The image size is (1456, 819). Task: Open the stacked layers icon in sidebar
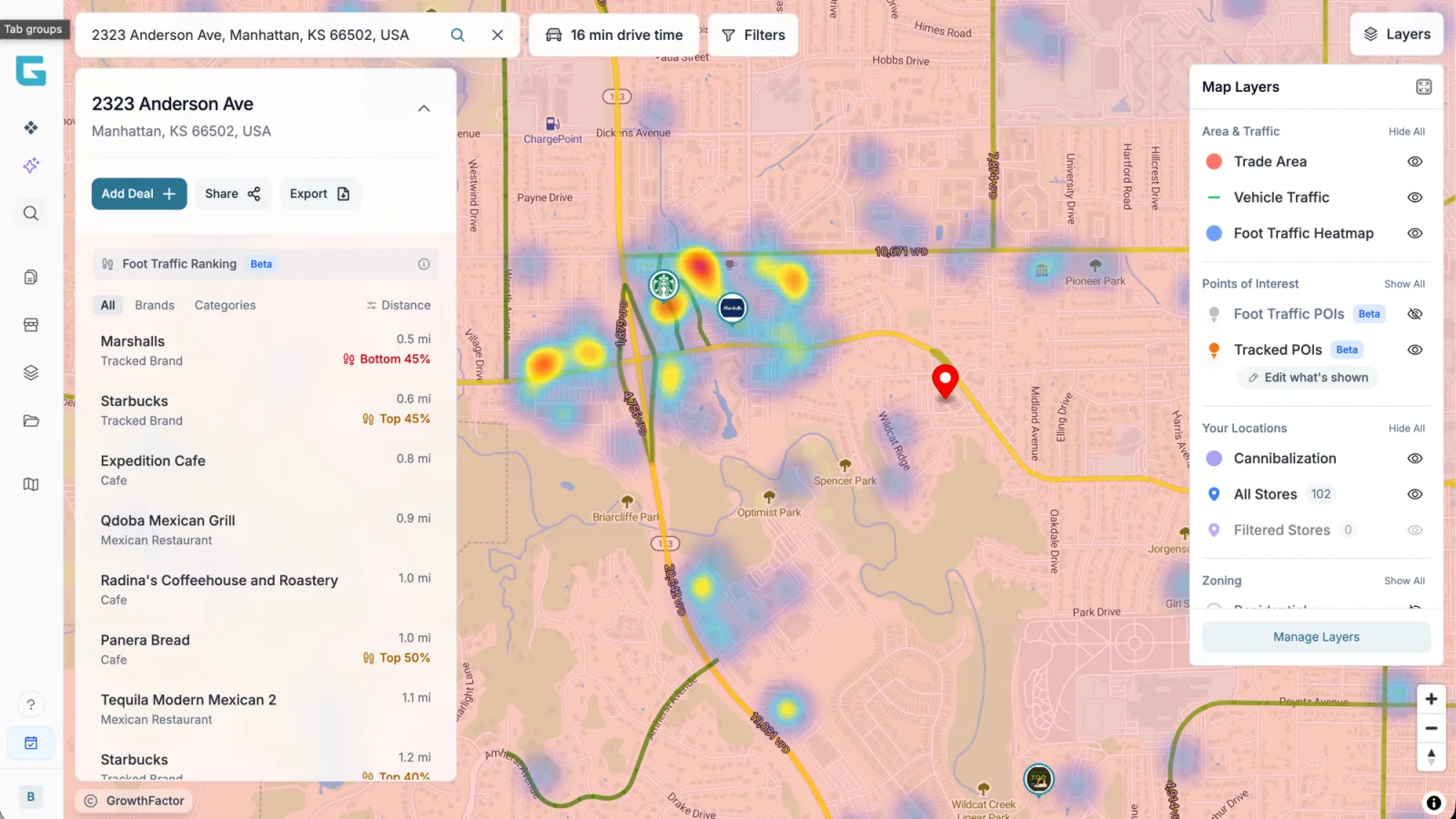pyautogui.click(x=31, y=373)
